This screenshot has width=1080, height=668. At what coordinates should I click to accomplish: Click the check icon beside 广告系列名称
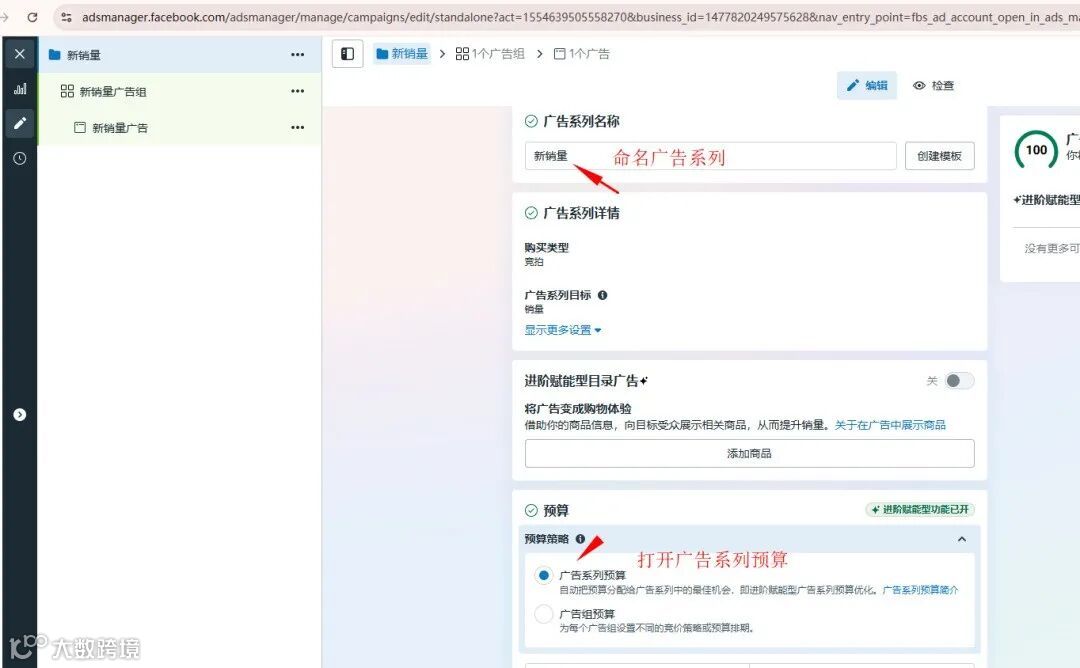[x=531, y=121]
